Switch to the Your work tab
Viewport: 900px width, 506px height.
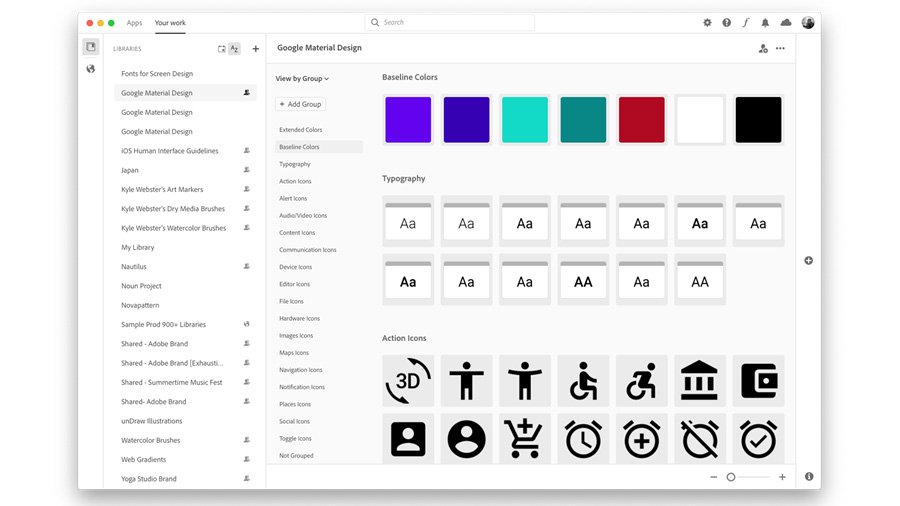[x=170, y=23]
